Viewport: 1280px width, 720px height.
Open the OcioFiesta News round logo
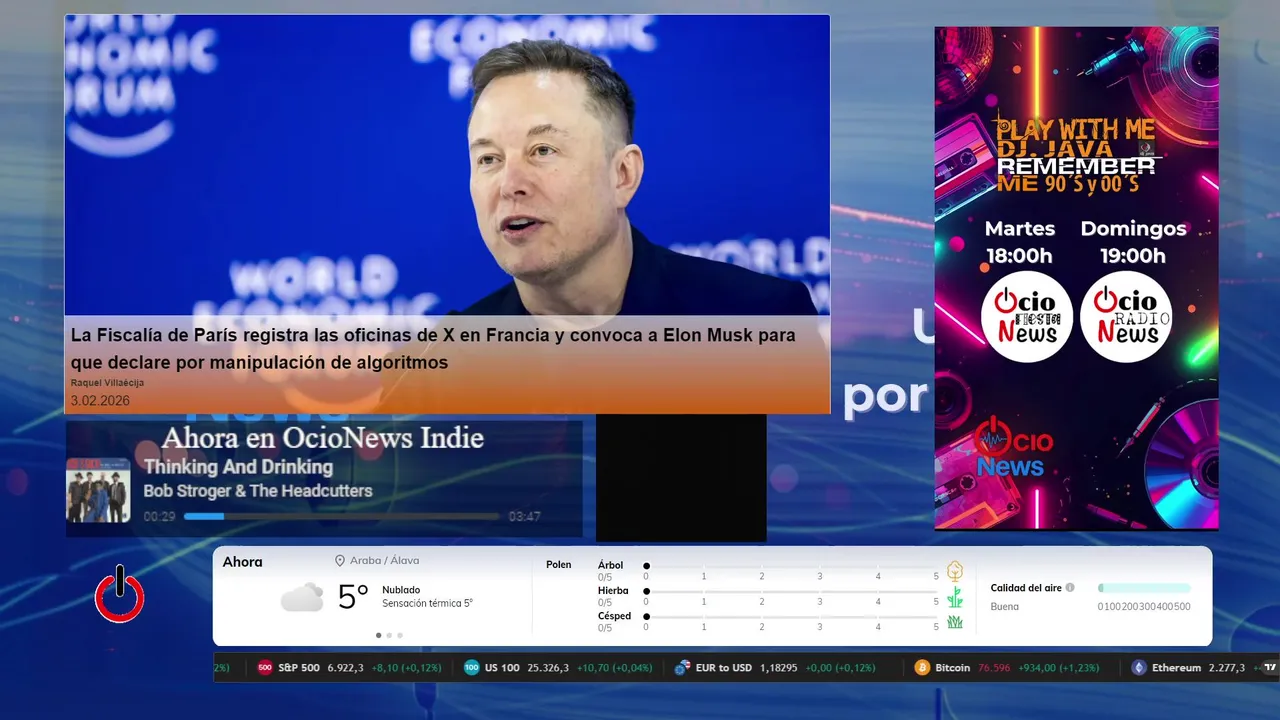point(1027,317)
